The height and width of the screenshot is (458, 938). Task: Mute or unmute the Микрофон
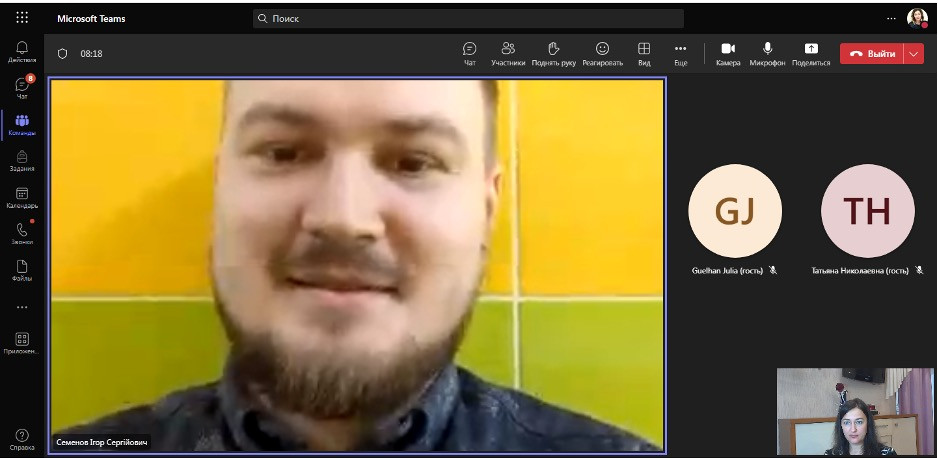pos(768,53)
